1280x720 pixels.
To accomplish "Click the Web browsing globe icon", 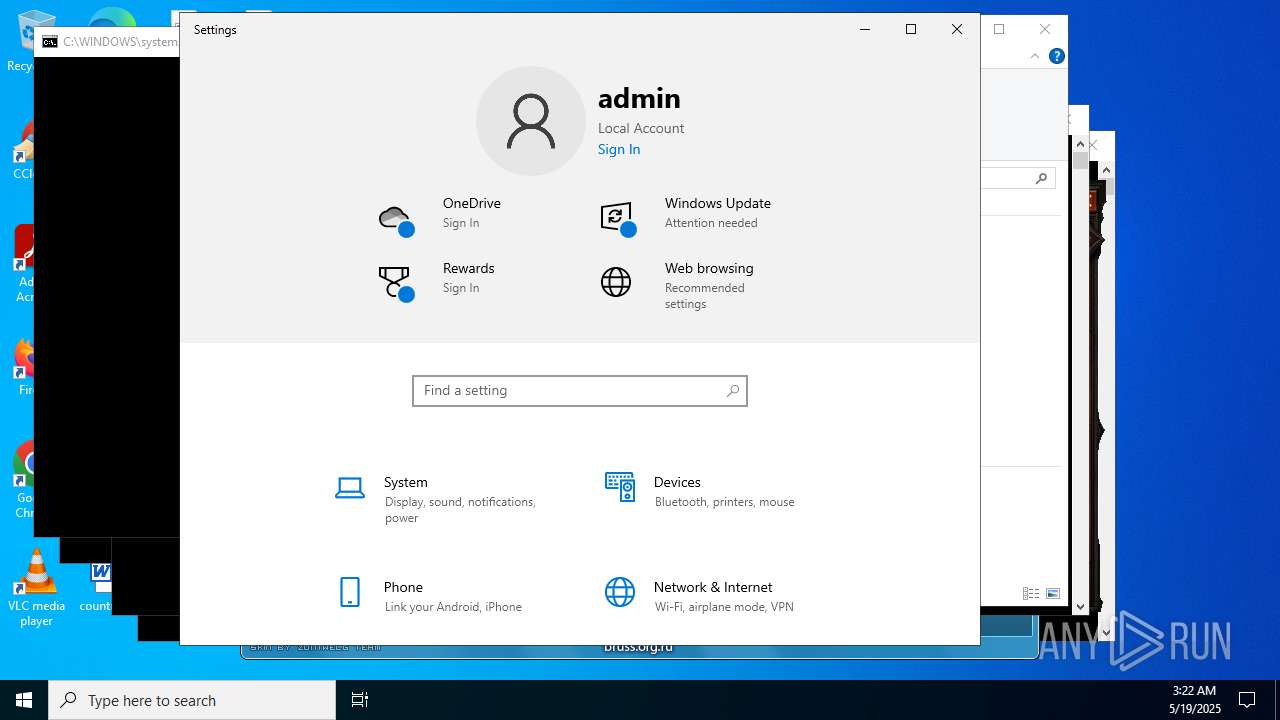I will point(616,282).
